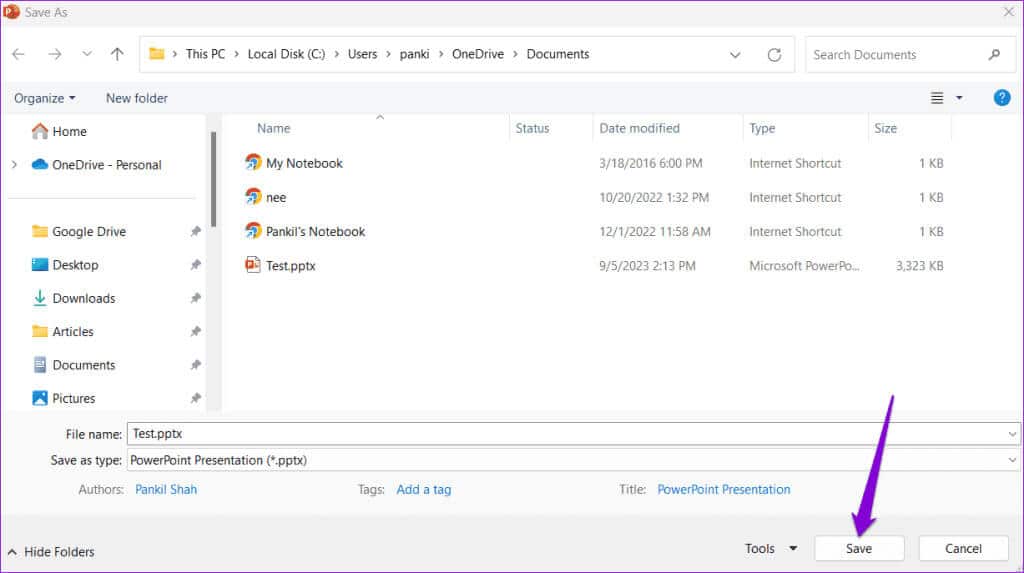
Task: Edit the PowerPoint Presentation title
Action: 724,489
